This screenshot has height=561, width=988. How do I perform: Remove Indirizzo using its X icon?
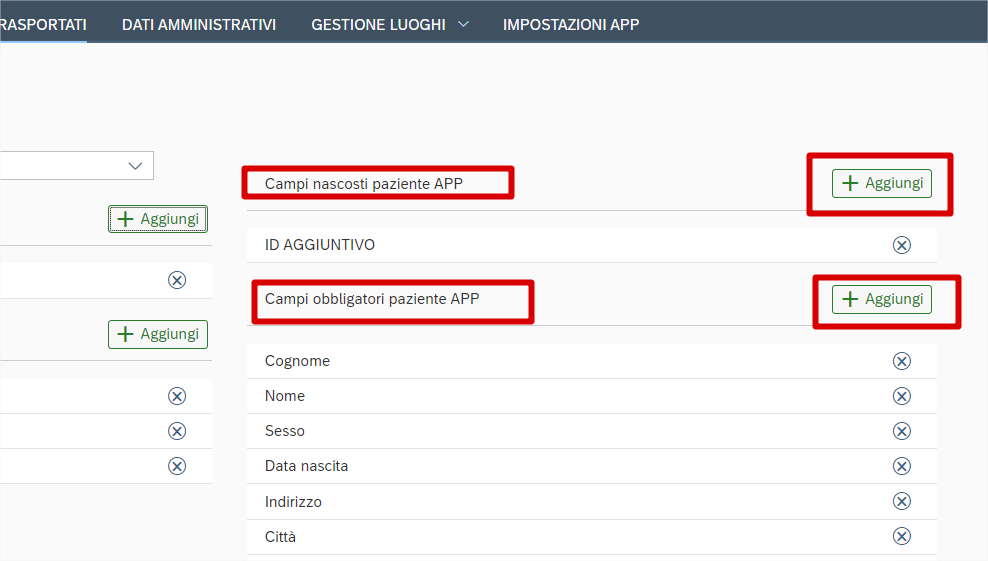click(901, 501)
